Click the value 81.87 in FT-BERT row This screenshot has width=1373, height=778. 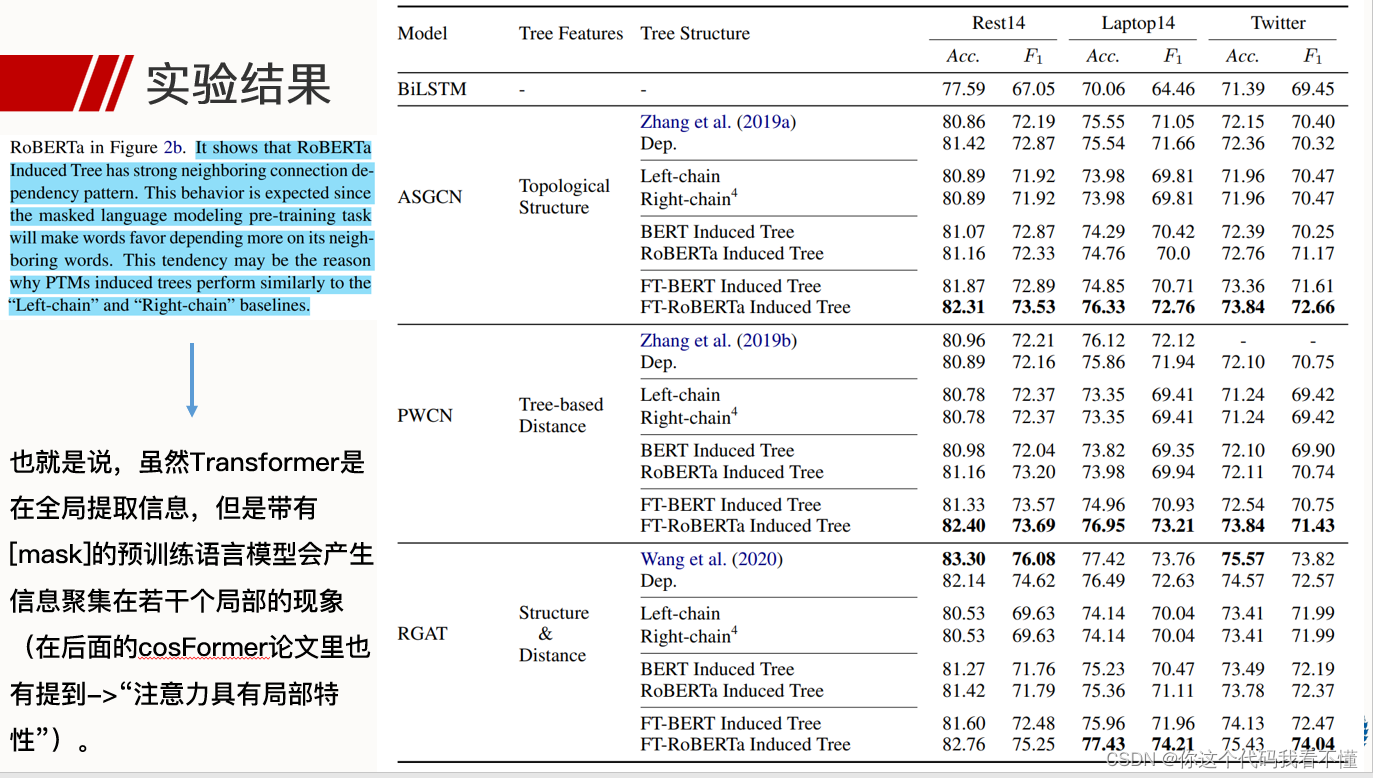(964, 286)
